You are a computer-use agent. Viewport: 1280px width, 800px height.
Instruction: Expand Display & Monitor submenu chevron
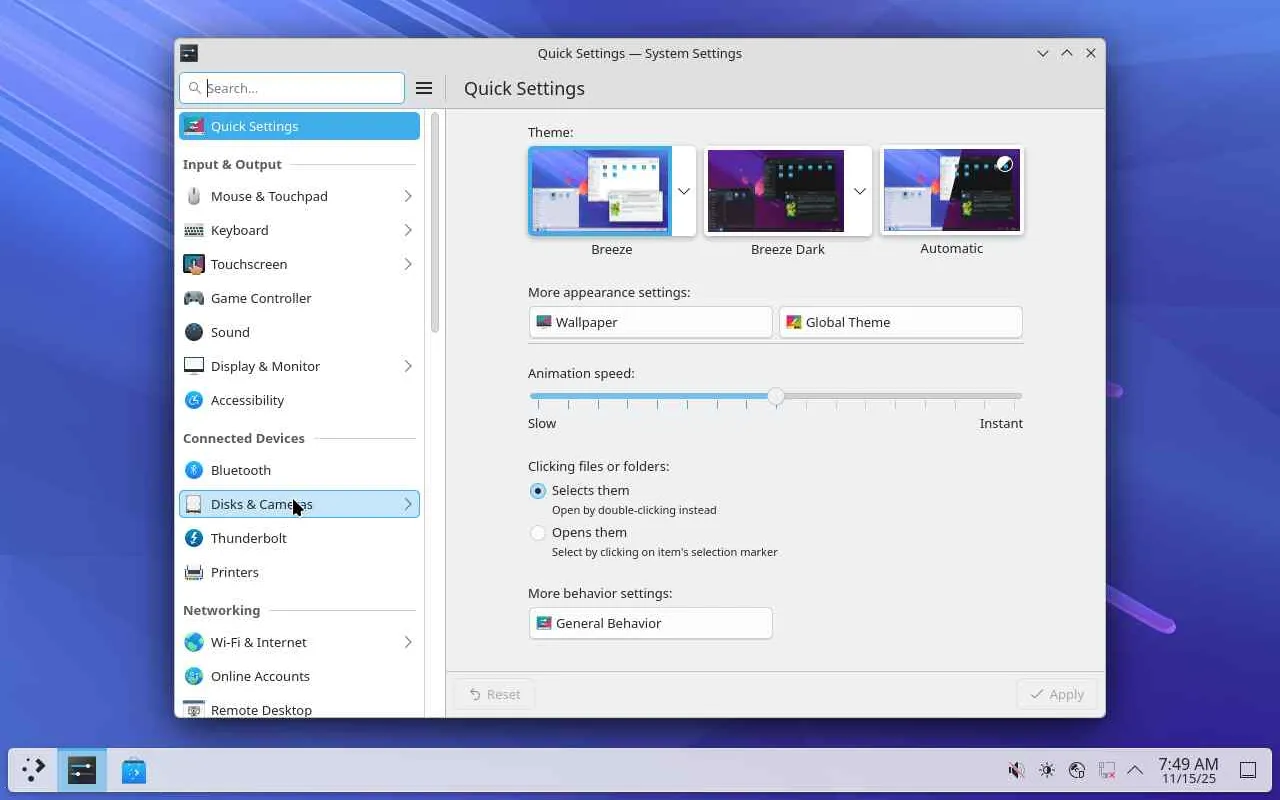[408, 366]
